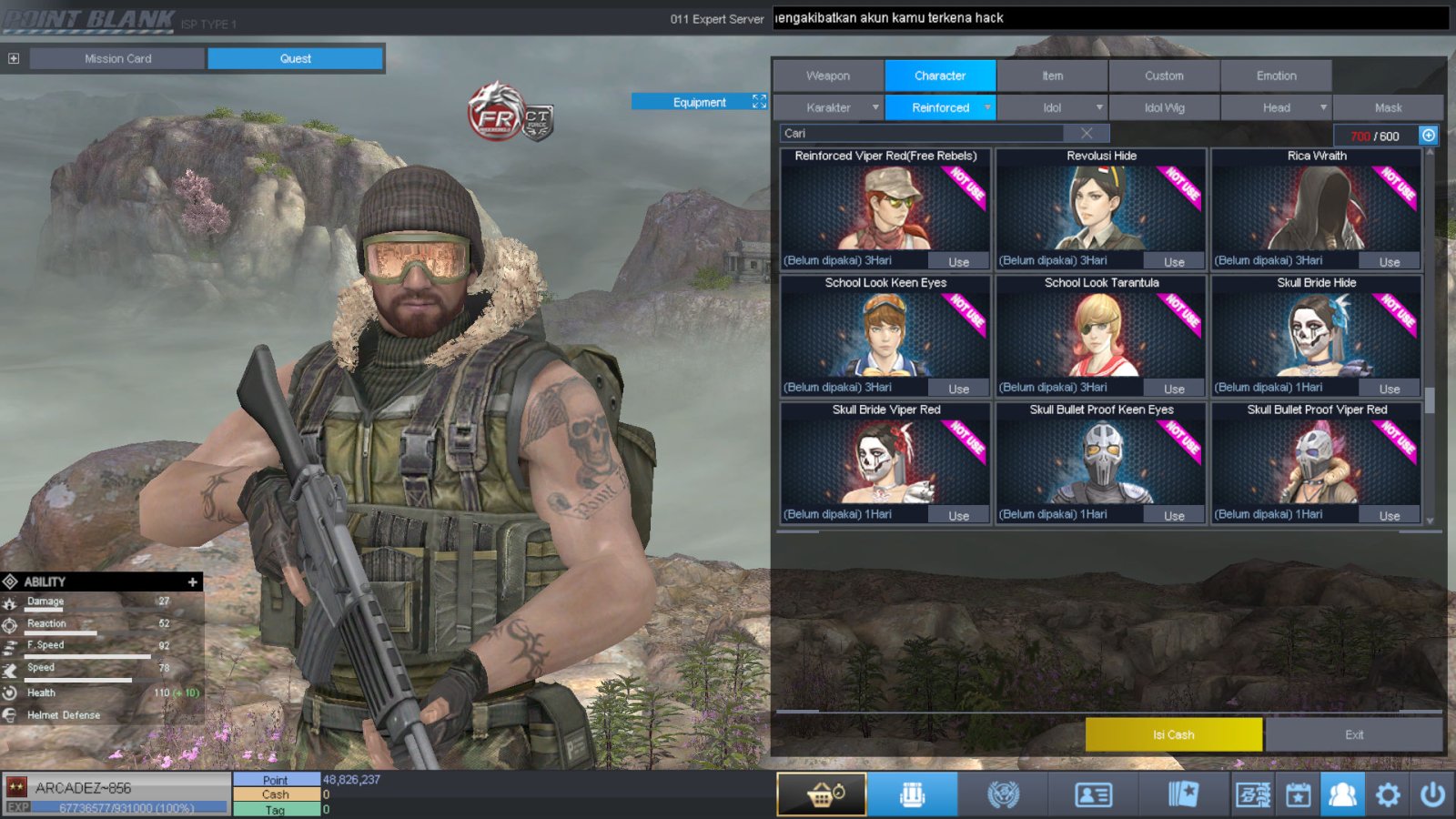Open the Karakter dropdown
Viewport: 1456px width, 819px height.
click(x=829, y=107)
